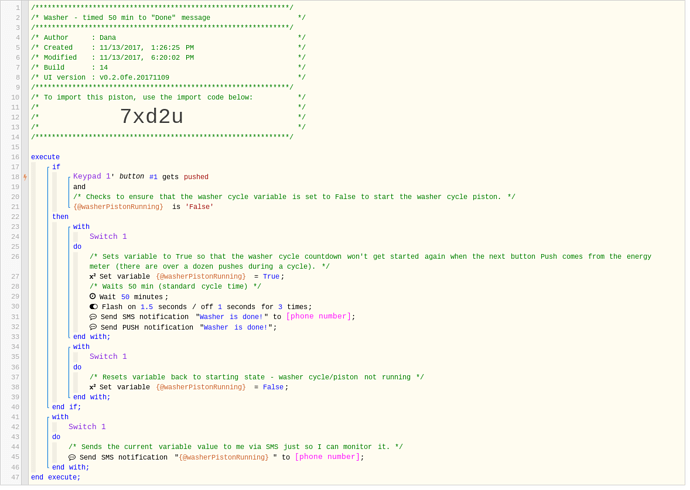Click the speech bubble icon before Send PUSH notification
Viewport: 690px width, 490px height.
93,327
